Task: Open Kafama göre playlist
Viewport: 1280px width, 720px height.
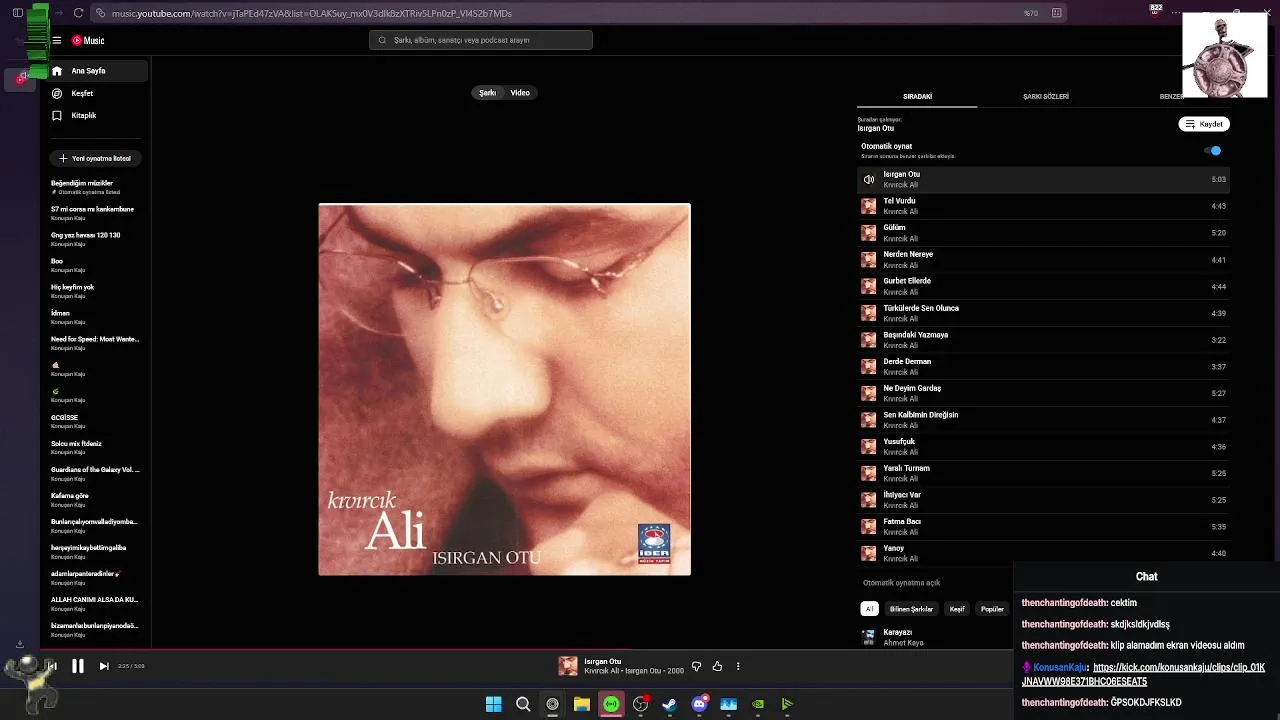Action: point(95,499)
